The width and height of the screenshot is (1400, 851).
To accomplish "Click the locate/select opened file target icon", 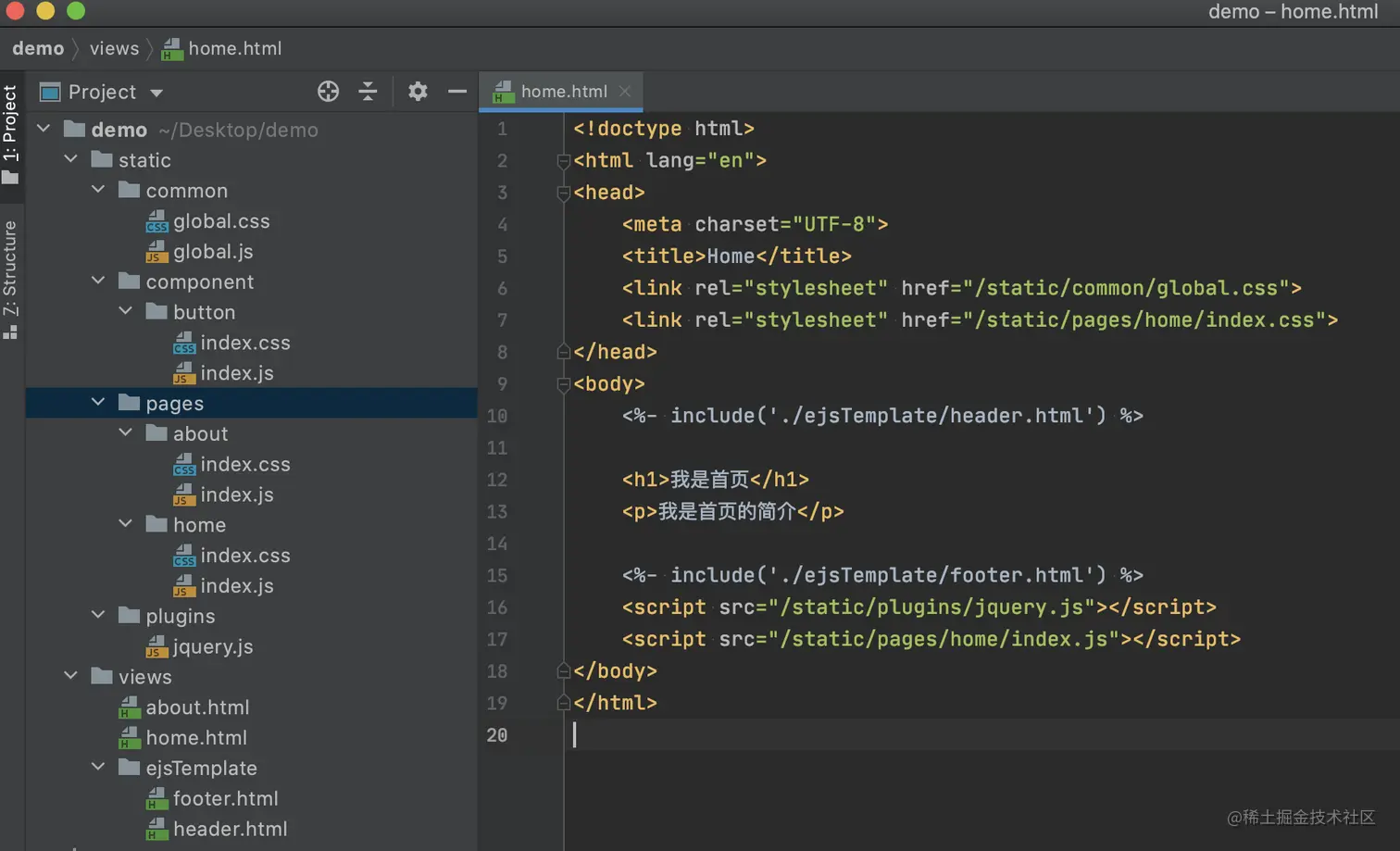I will (x=328, y=91).
